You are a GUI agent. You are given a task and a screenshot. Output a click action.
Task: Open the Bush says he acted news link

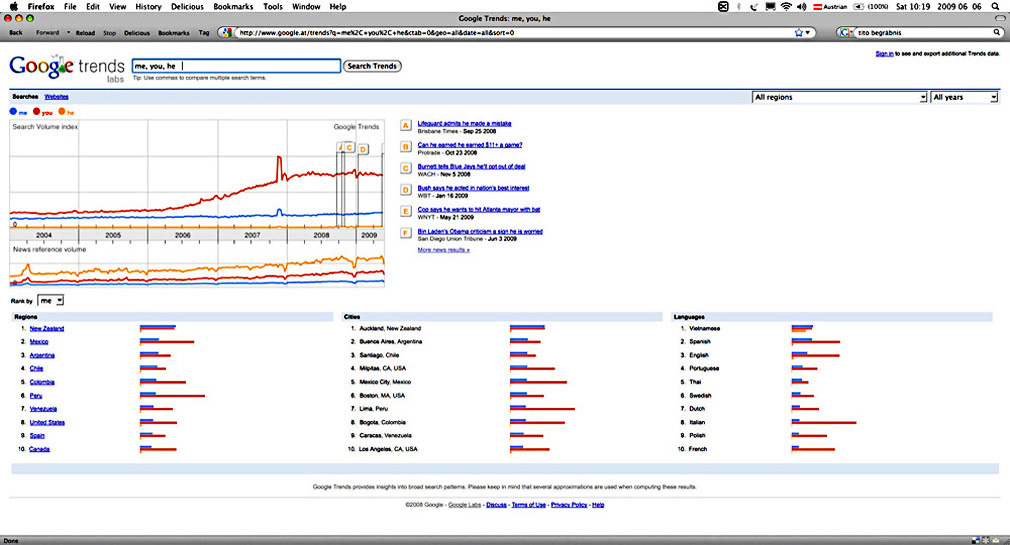coord(473,188)
